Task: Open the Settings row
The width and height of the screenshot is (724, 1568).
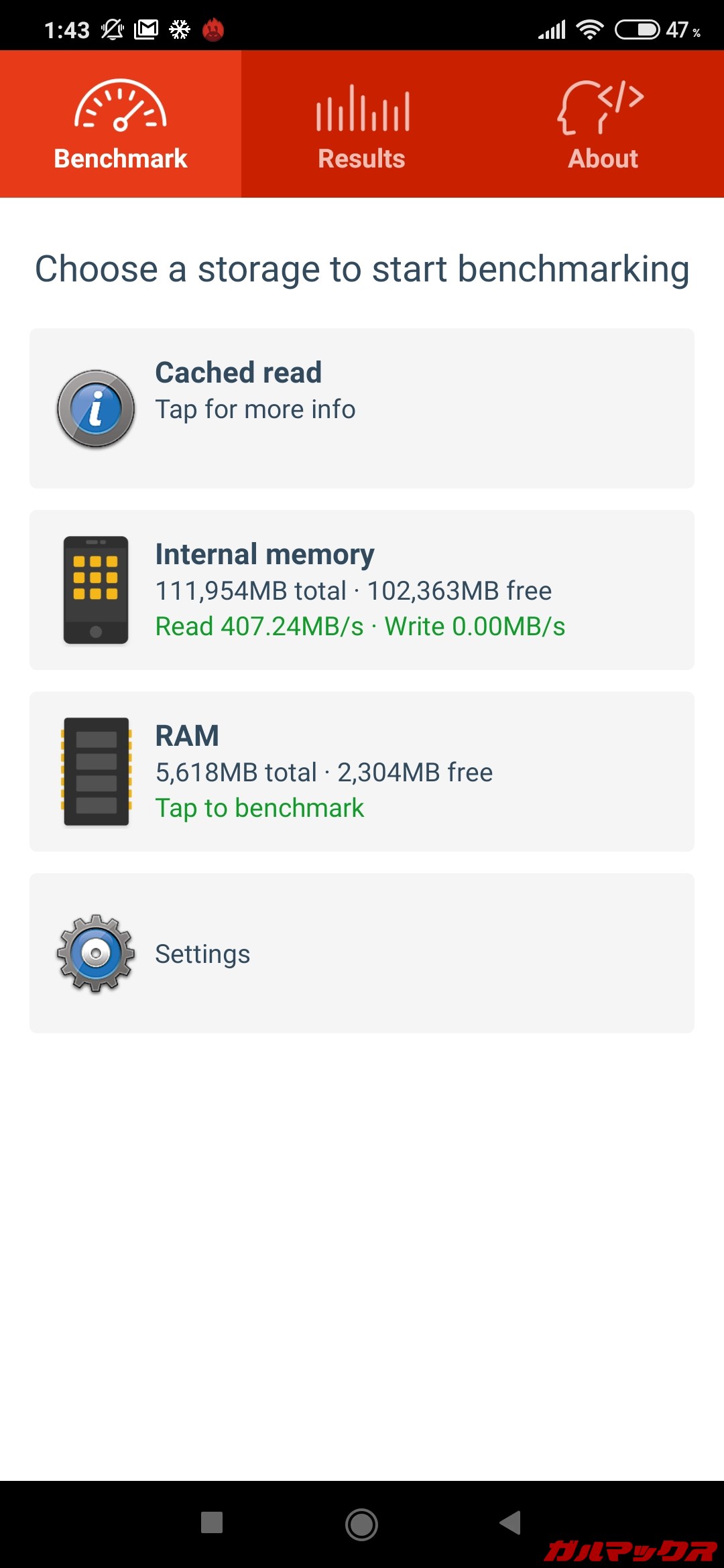Action: click(361, 953)
